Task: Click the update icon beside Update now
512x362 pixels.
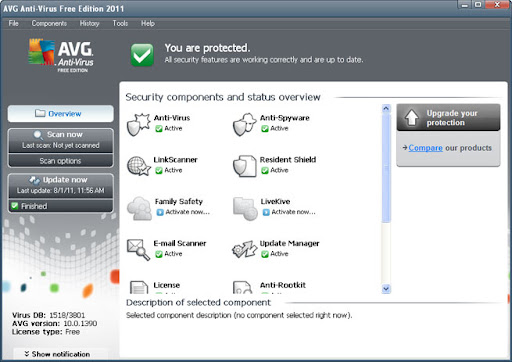Action: click(34, 180)
